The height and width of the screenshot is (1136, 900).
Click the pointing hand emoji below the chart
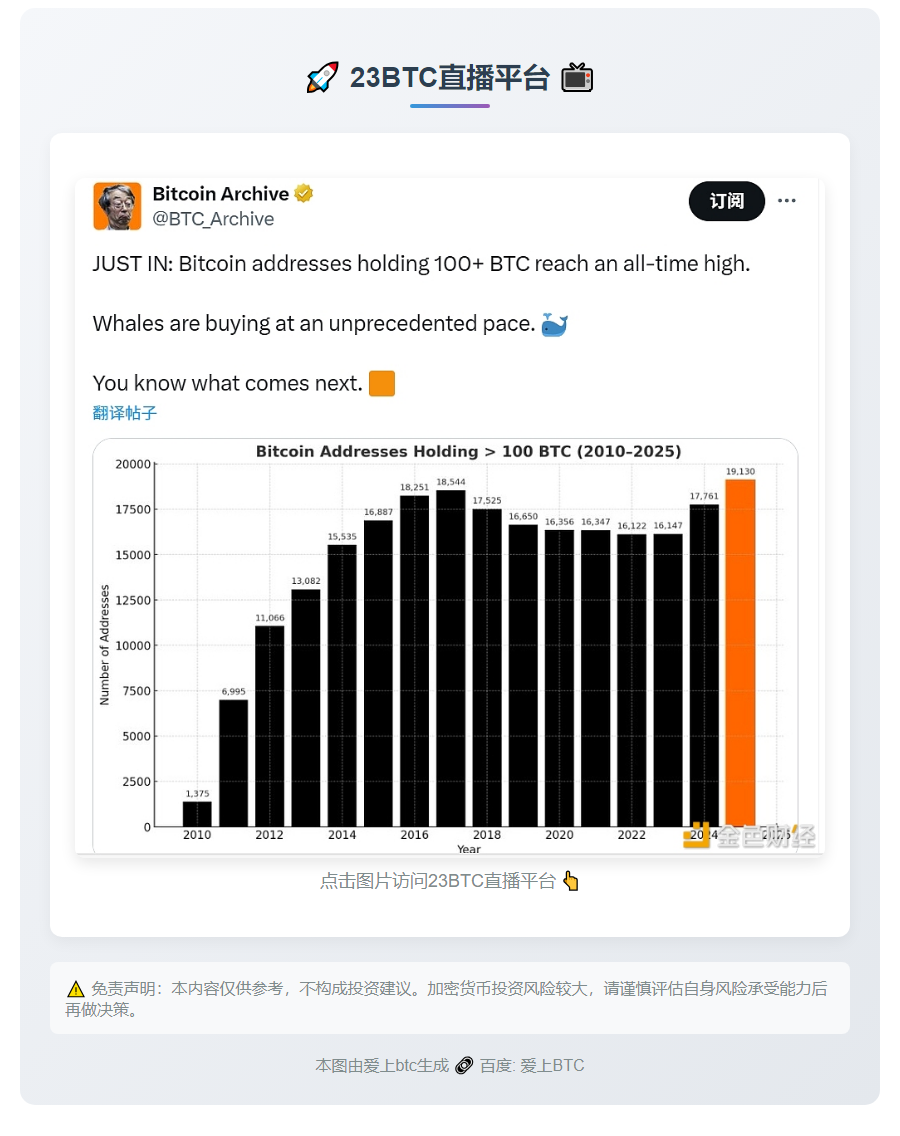(571, 881)
